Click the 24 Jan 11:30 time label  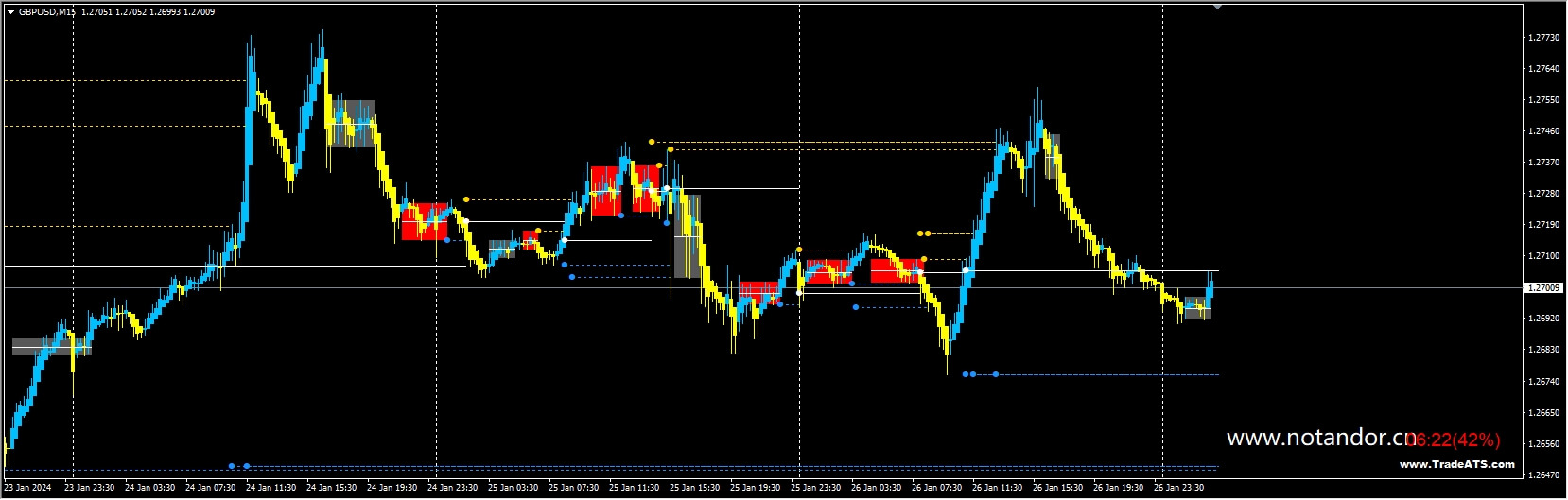tap(270, 489)
